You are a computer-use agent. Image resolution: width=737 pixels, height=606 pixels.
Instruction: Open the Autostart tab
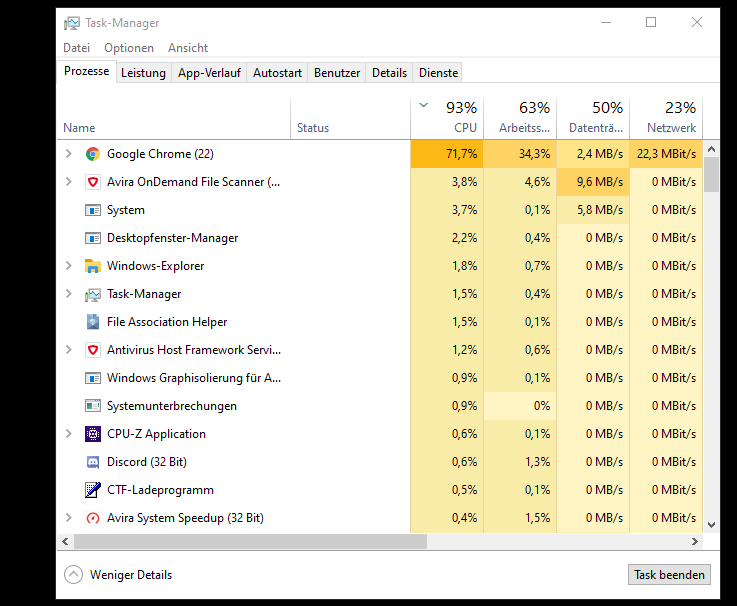pyautogui.click(x=277, y=73)
